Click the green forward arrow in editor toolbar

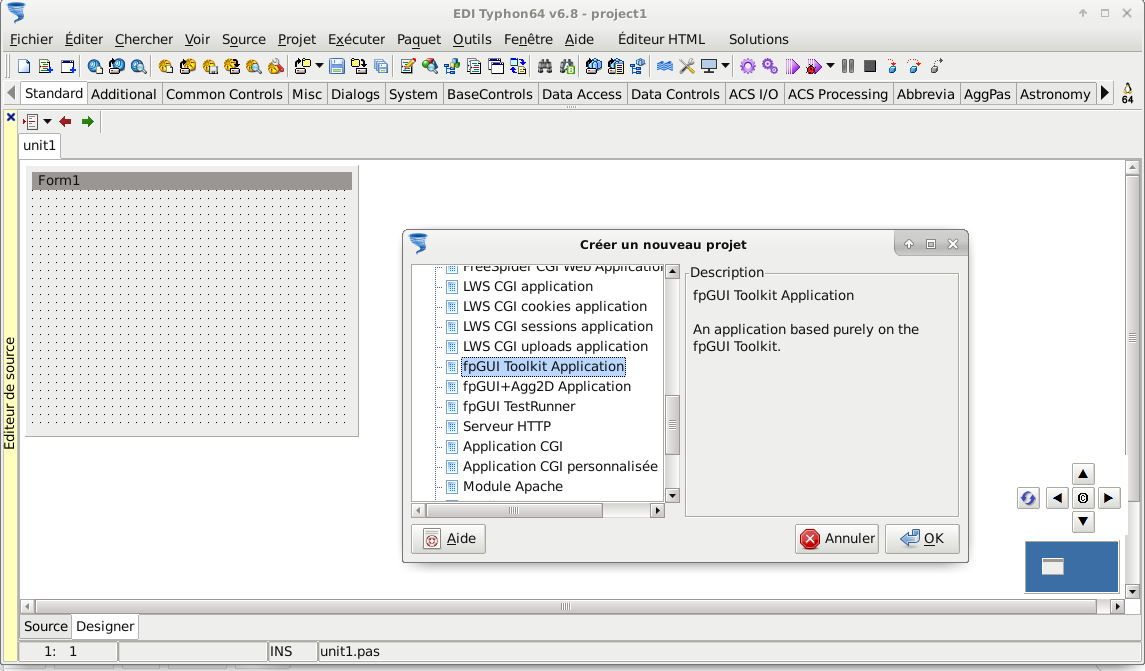(x=88, y=121)
